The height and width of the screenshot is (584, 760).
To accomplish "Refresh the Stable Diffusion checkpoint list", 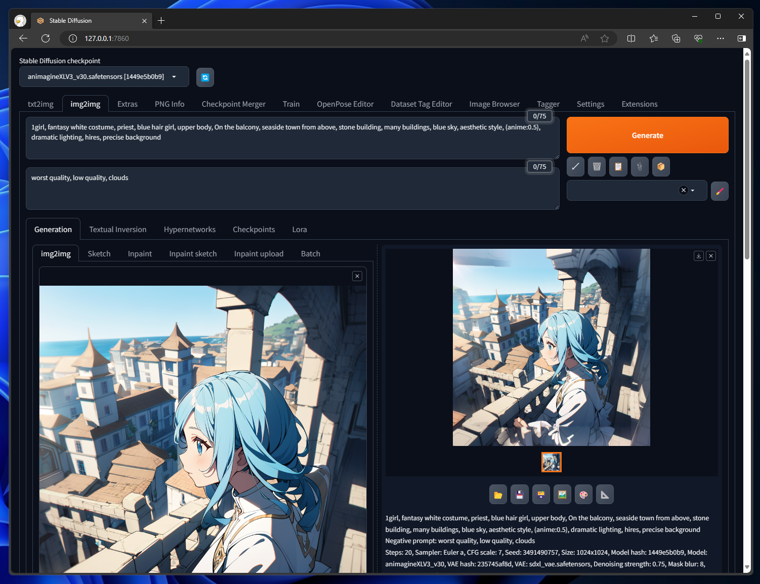I will coord(205,78).
